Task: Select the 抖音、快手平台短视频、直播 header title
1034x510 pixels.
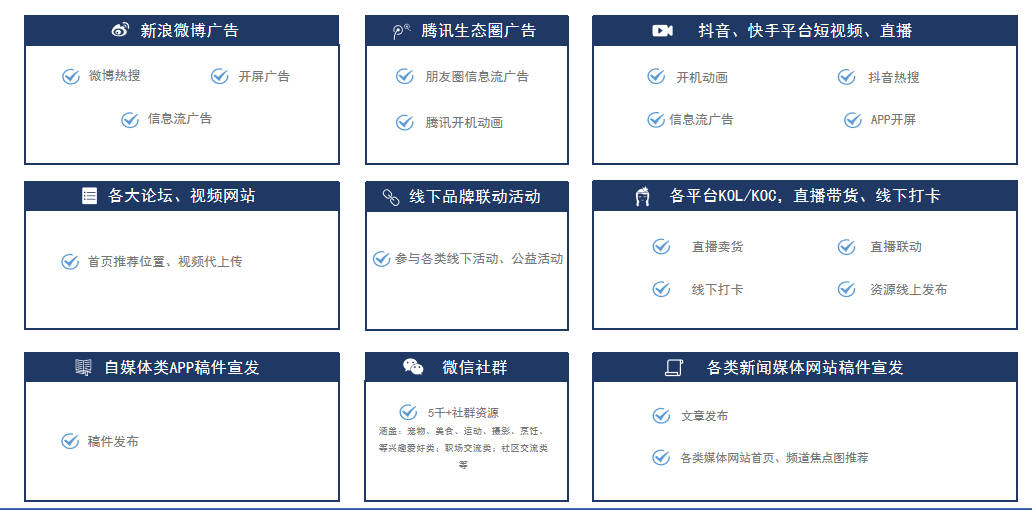Action: [805, 30]
